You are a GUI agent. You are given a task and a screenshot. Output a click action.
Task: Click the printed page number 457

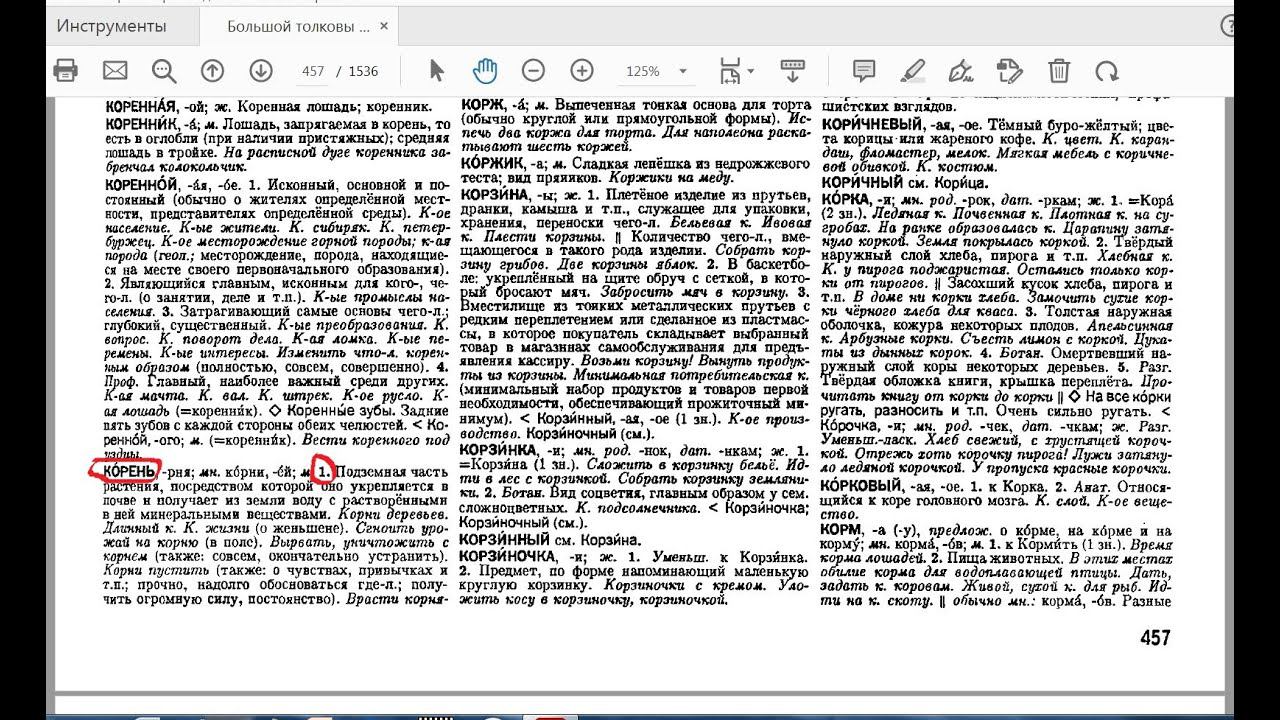[x=1154, y=637]
